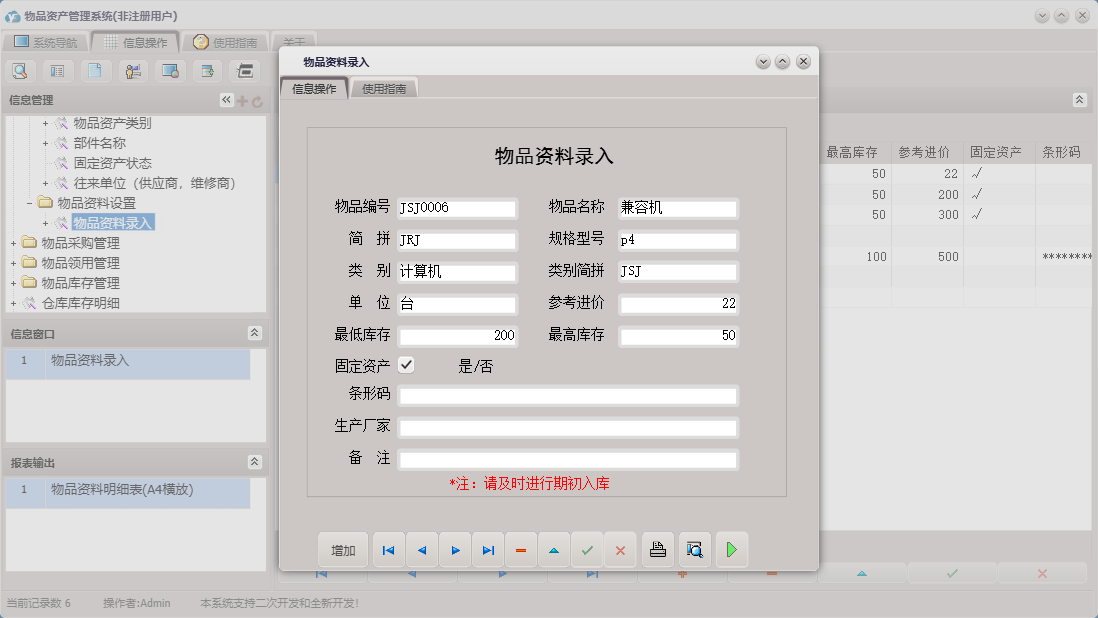This screenshot has height=618, width=1098.
Task: Click the print icon in entry dialog
Action: 657,549
